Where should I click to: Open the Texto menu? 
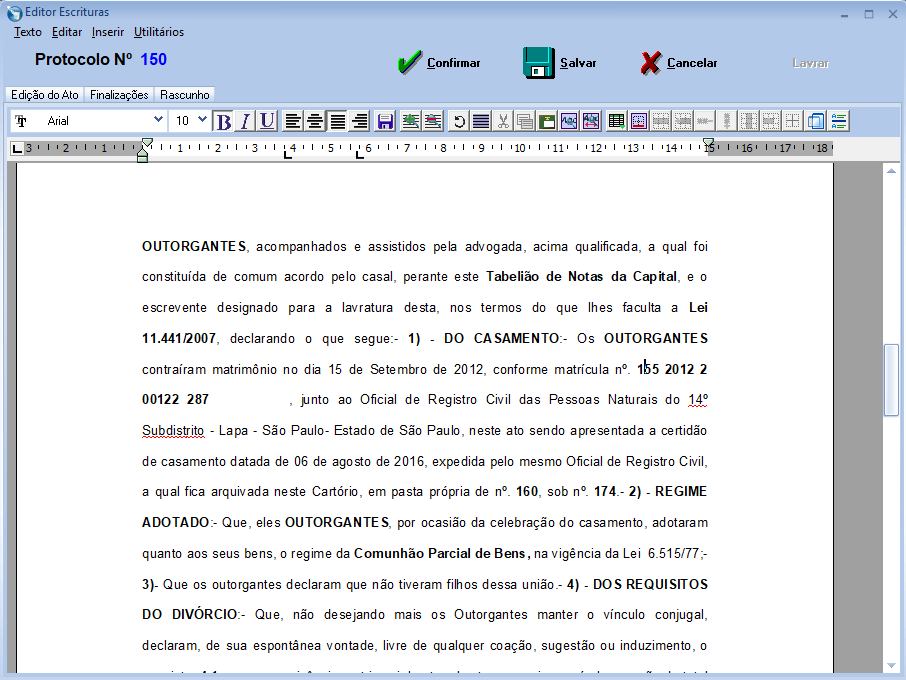pyautogui.click(x=28, y=32)
